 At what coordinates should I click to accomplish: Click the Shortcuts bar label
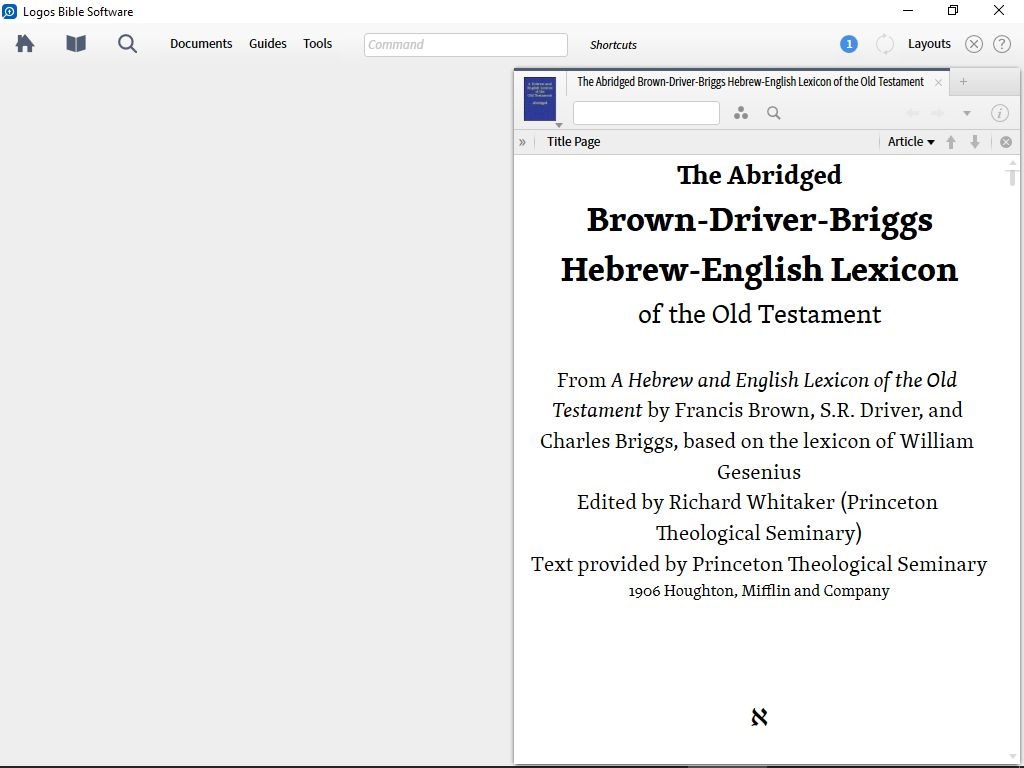613,45
